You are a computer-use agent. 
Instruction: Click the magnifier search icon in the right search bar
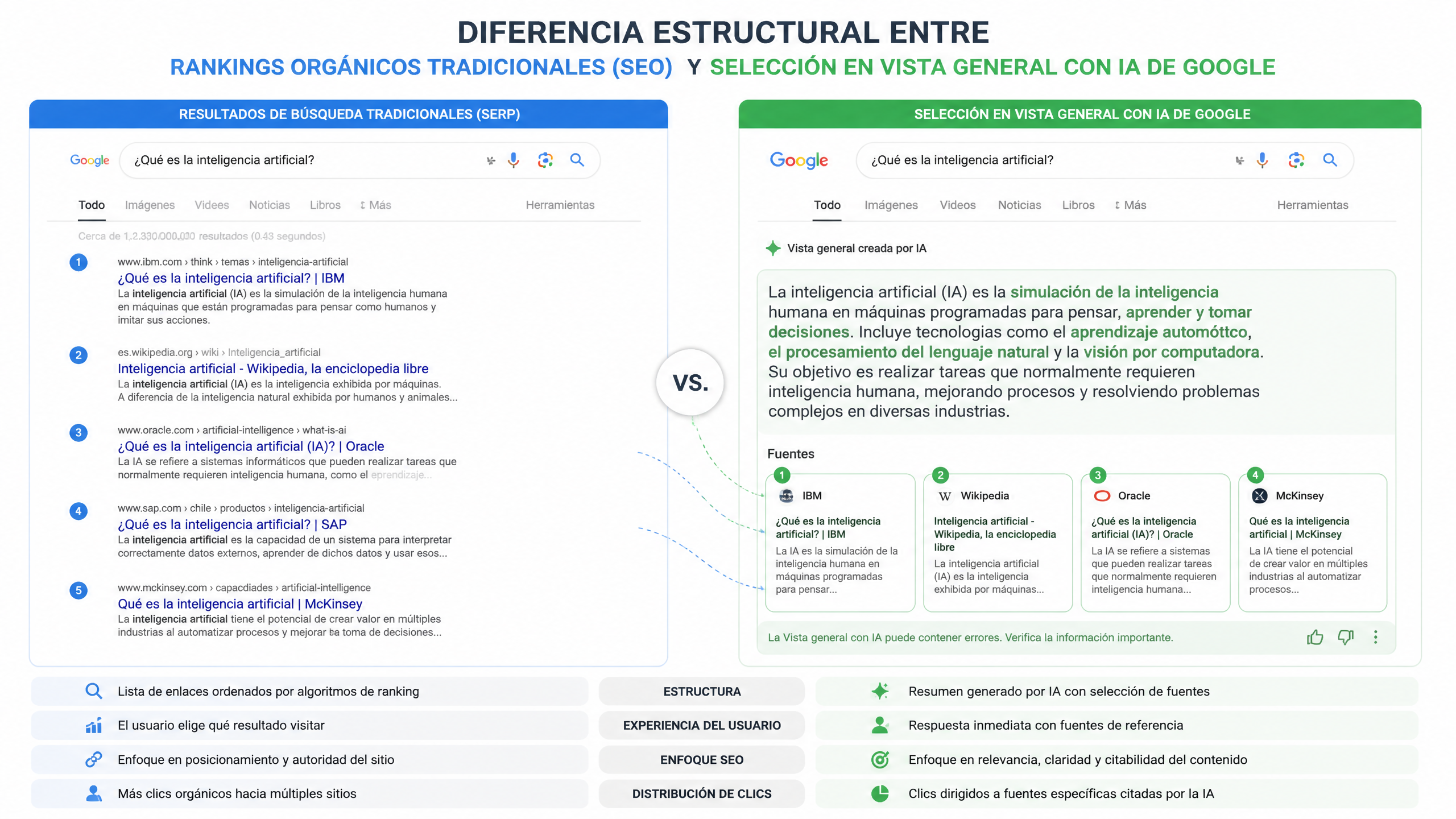click(x=1329, y=160)
